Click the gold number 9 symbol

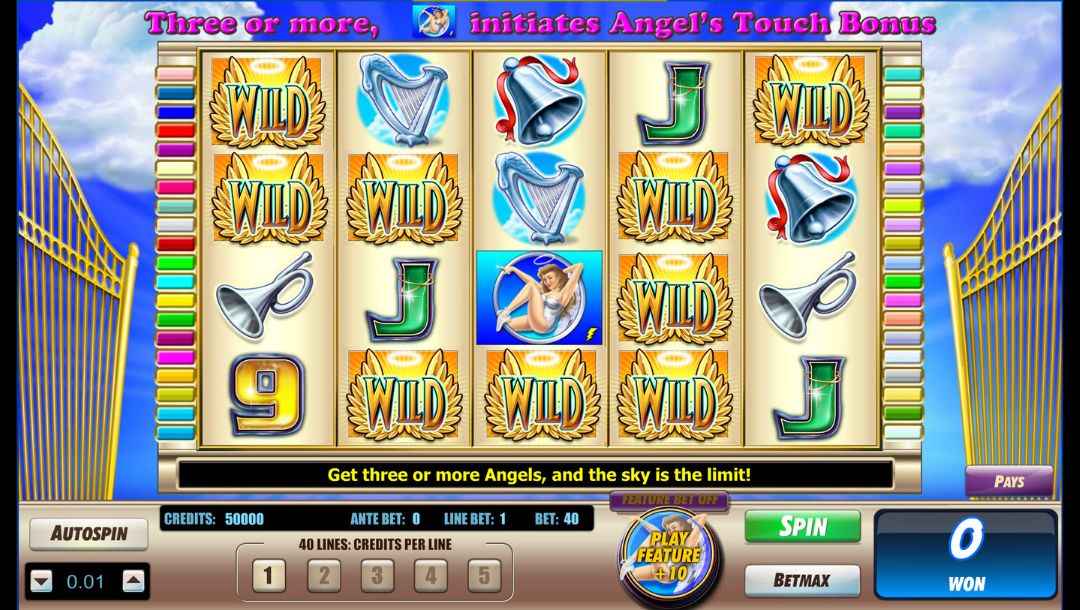tap(266, 395)
